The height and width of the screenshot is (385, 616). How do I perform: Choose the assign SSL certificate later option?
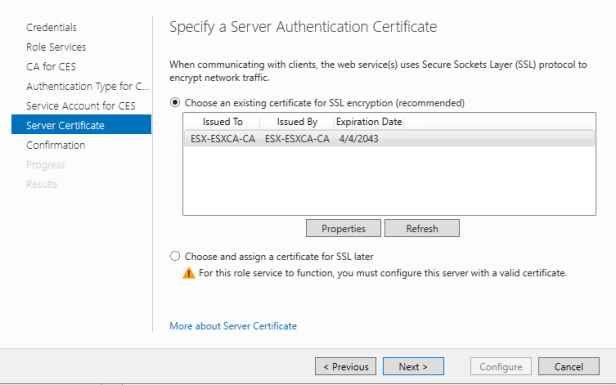coord(175,256)
